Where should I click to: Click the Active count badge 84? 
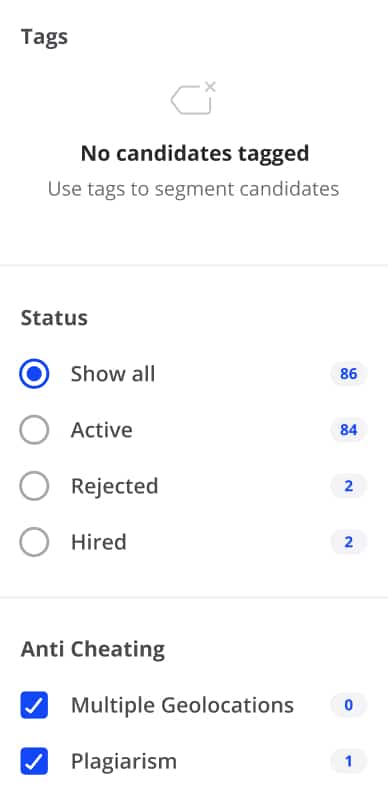coord(349,430)
